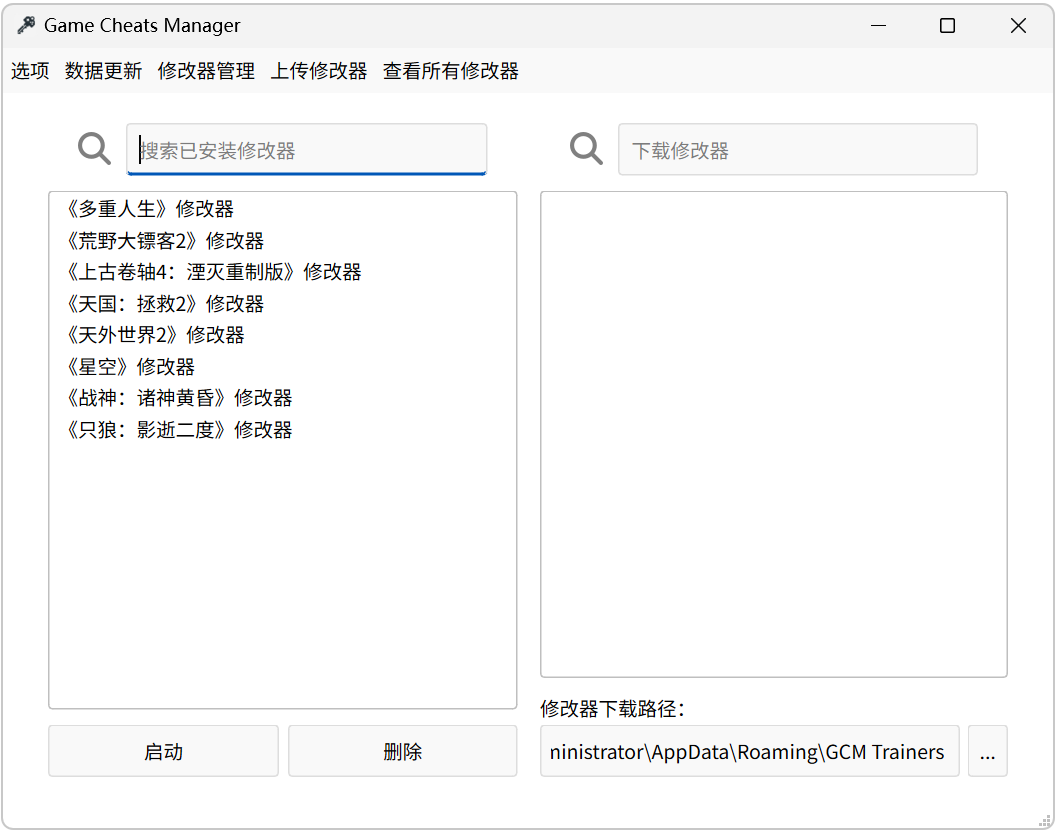Open the 修改器管理 menu
The height and width of the screenshot is (832, 1056).
click(206, 71)
